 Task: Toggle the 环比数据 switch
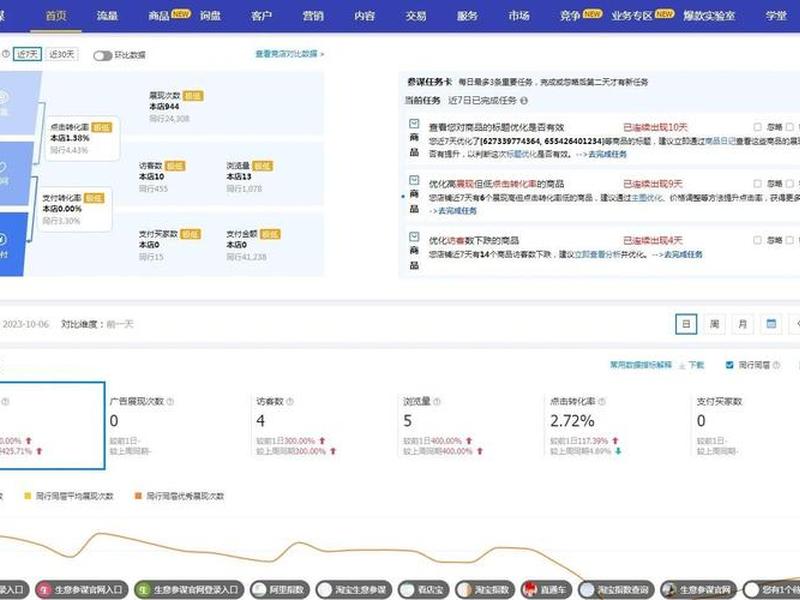(103, 55)
